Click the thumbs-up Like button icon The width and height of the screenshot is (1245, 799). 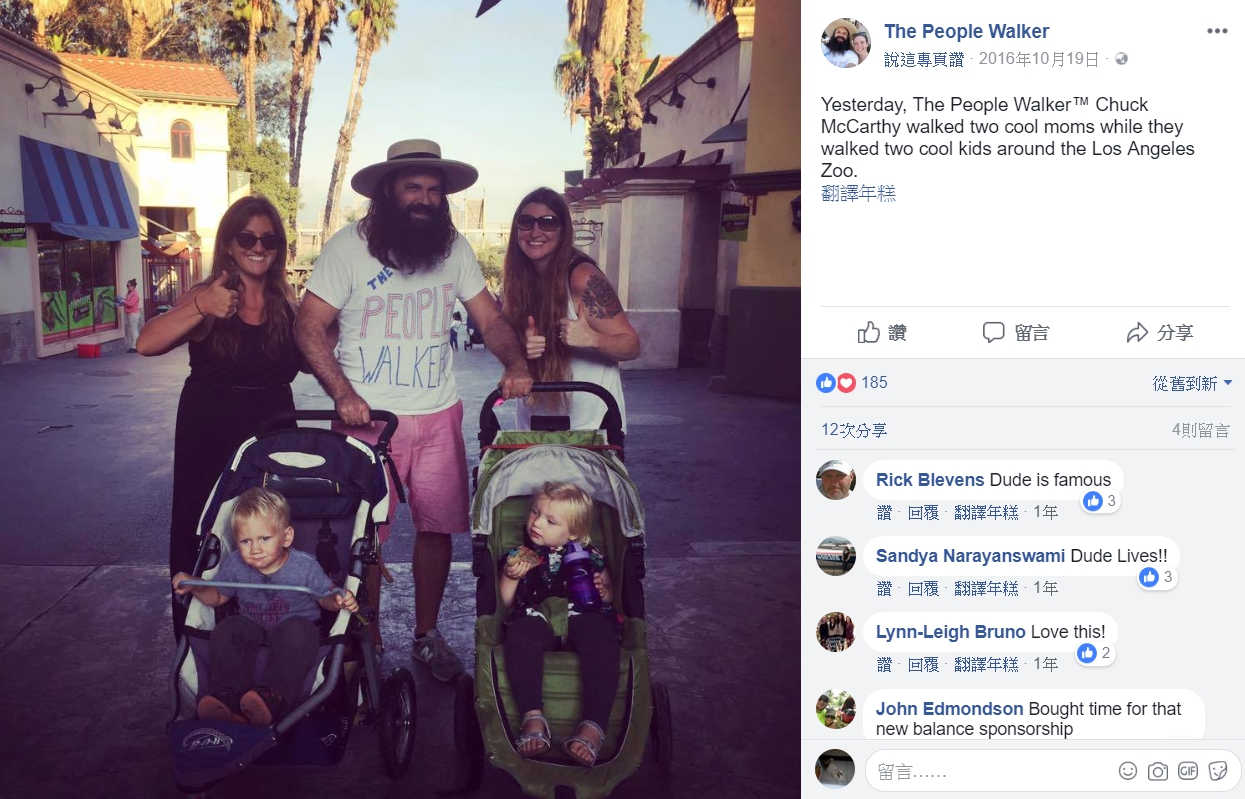pyautogui.click(x=868, y=333)
